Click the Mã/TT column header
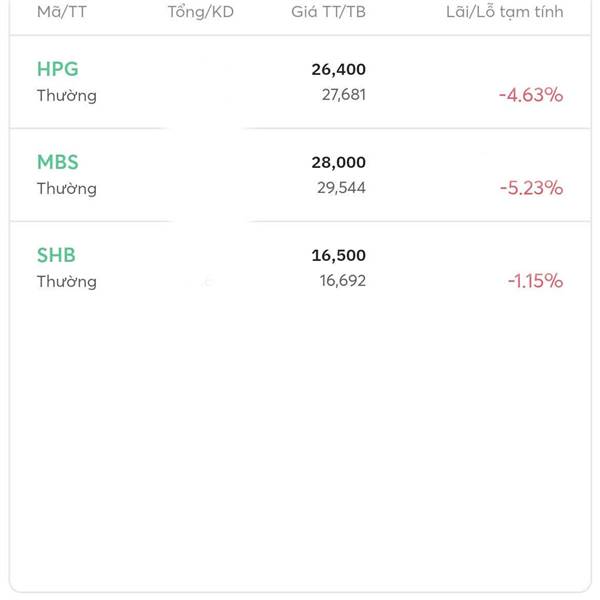The image size is (600, 600). click(62, 12)
